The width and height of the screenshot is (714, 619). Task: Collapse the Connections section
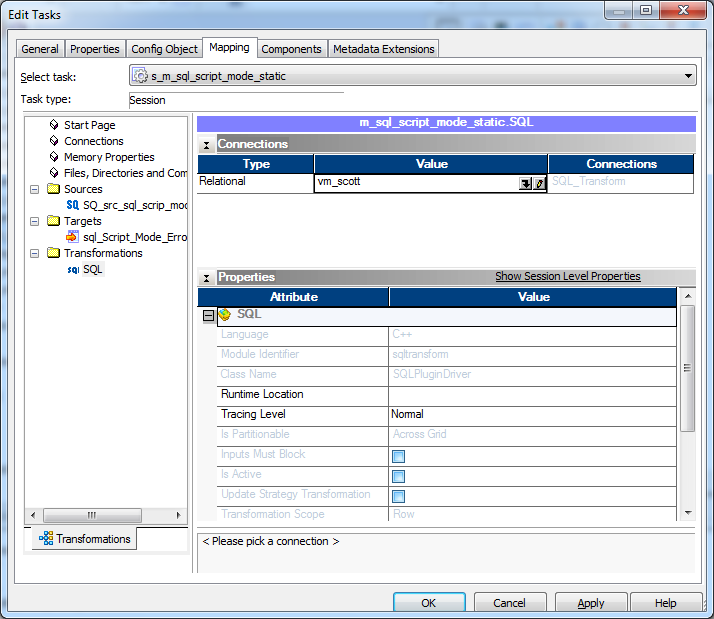206,145
